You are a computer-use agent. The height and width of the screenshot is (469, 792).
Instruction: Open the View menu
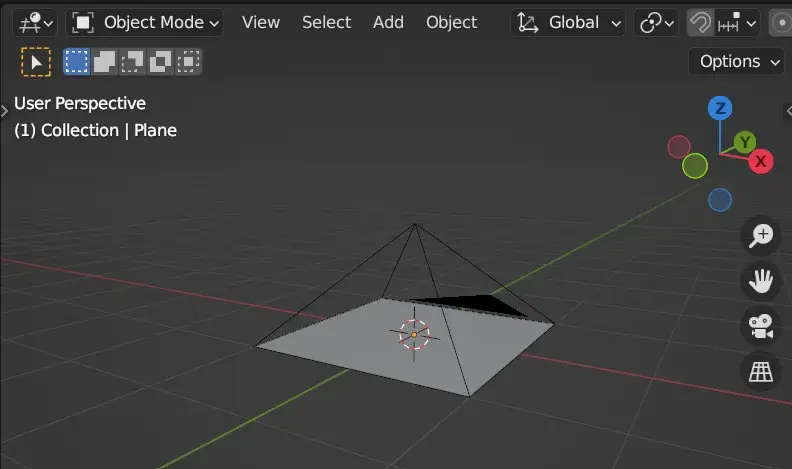261,23
